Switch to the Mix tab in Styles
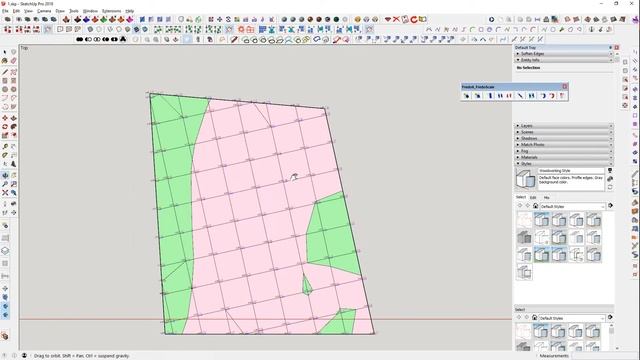The width and height of the screenshot is (640, 360). [547, 197]
